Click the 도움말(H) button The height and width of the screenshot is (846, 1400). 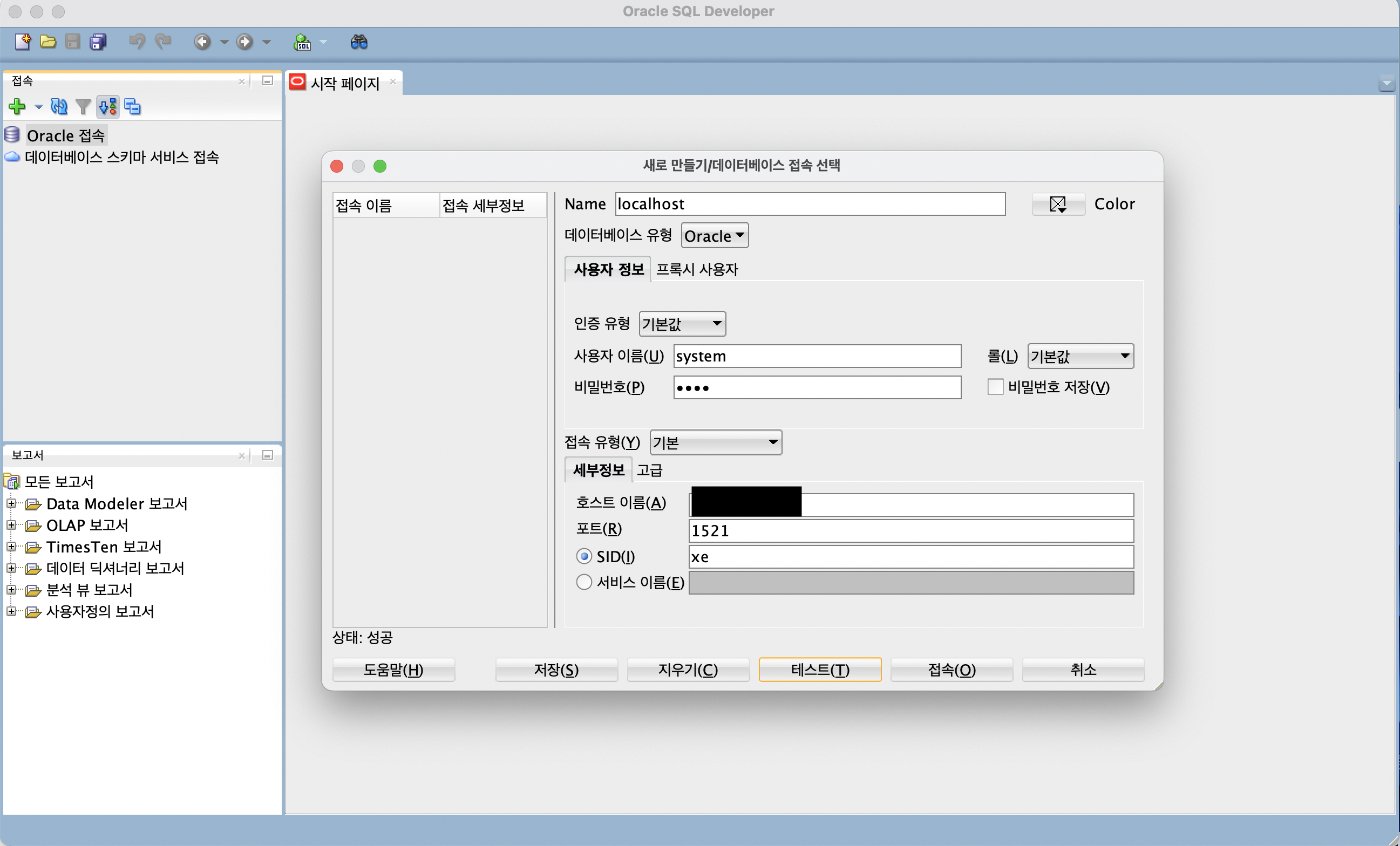[x=394, y=669]
